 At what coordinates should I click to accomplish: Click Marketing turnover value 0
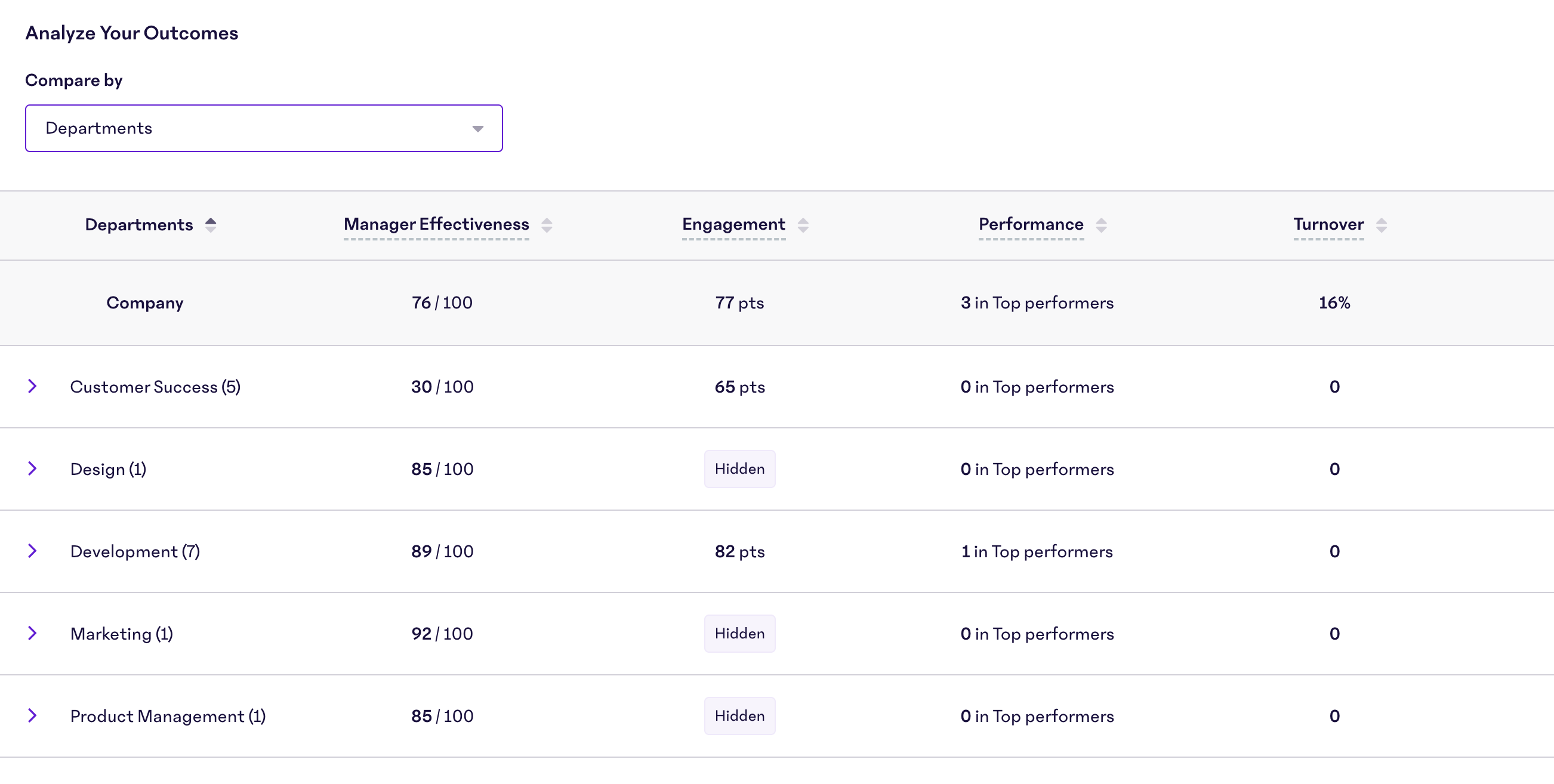click(1334, 634)
